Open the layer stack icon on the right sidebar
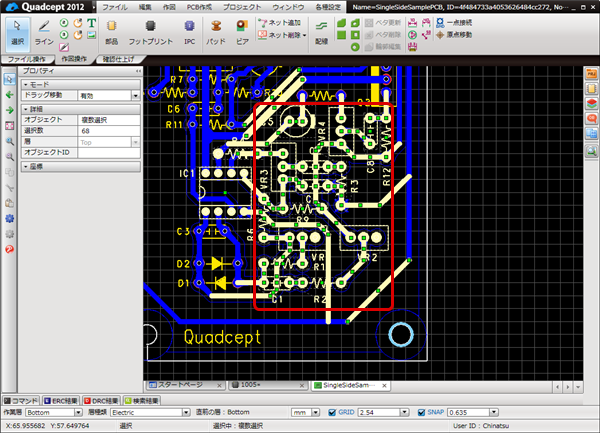 [x=591, y=103]
